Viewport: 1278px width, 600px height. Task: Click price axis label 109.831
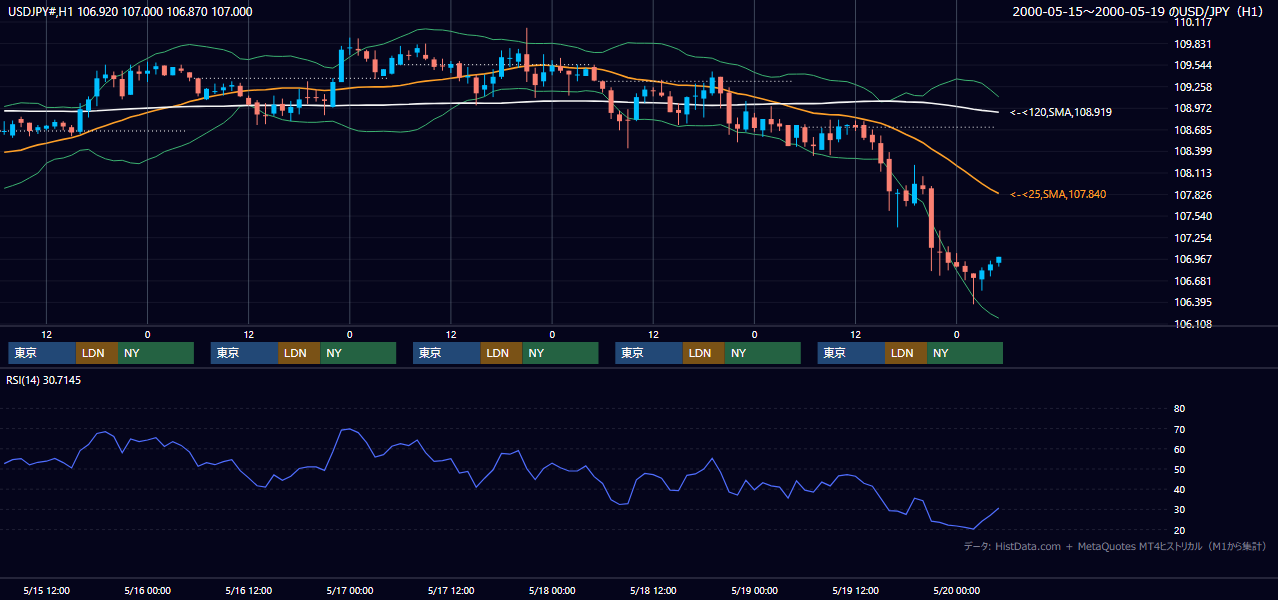[1193, 44]
